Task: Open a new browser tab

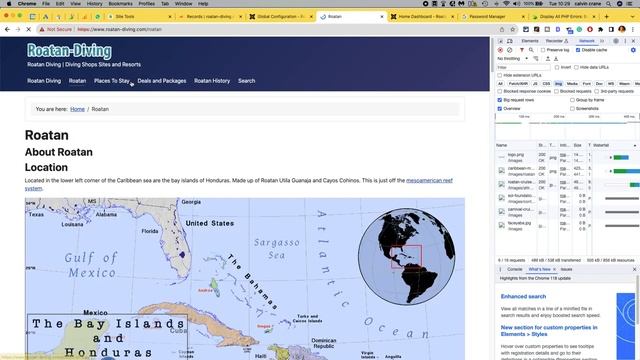Action: click(x=607, y=17)
